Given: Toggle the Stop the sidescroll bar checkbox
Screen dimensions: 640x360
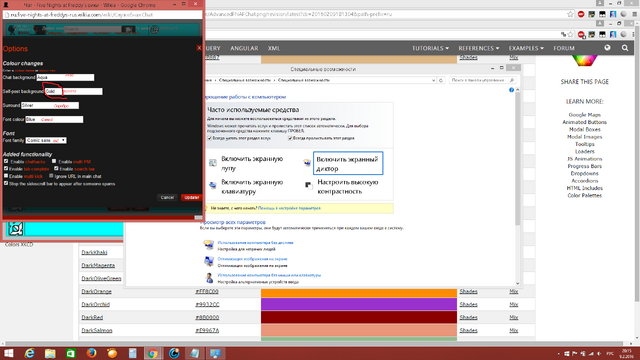Looking at the screenshot, I should click(6, 183).
